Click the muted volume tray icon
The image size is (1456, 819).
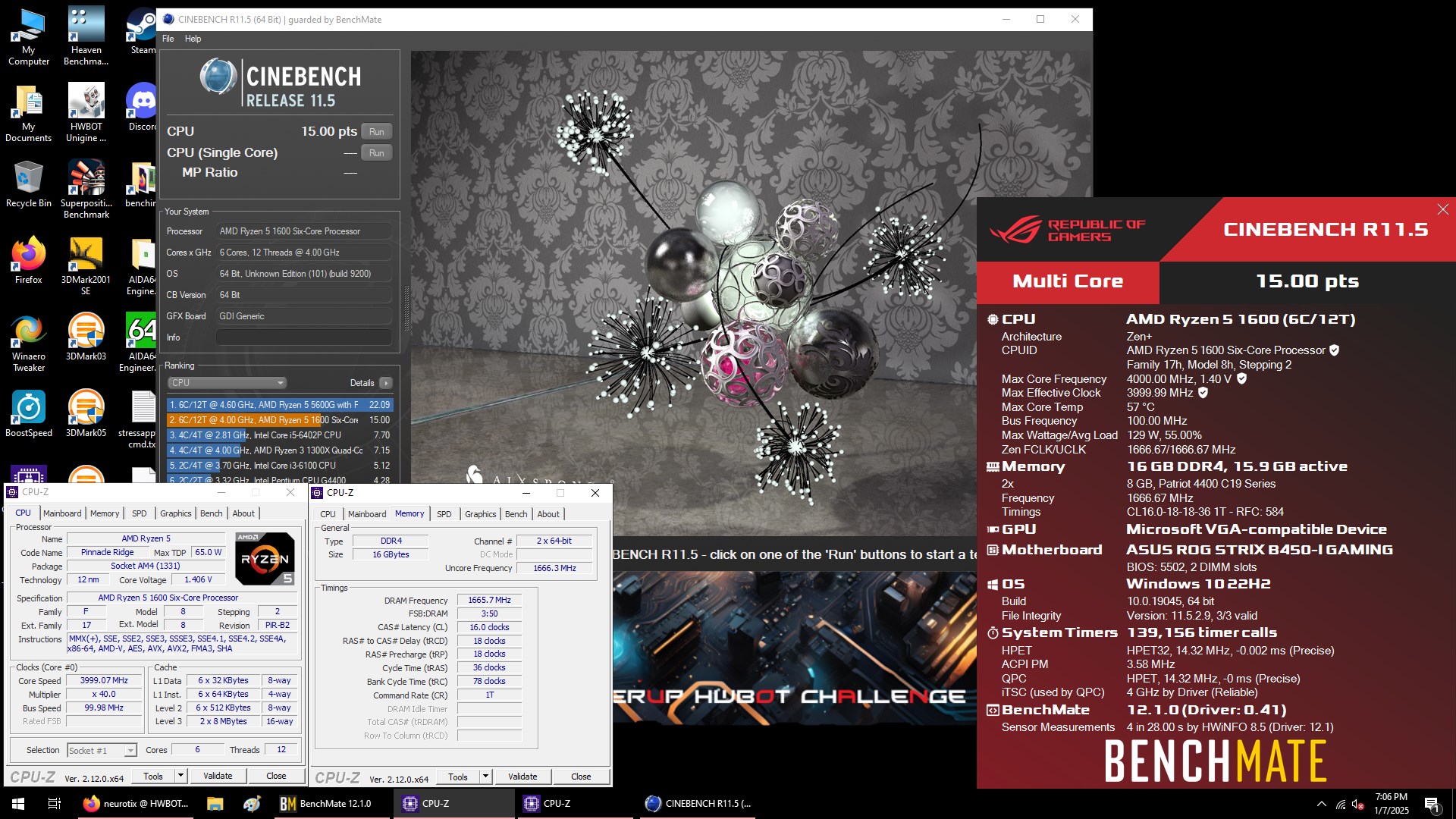(x=1358, y=804)
